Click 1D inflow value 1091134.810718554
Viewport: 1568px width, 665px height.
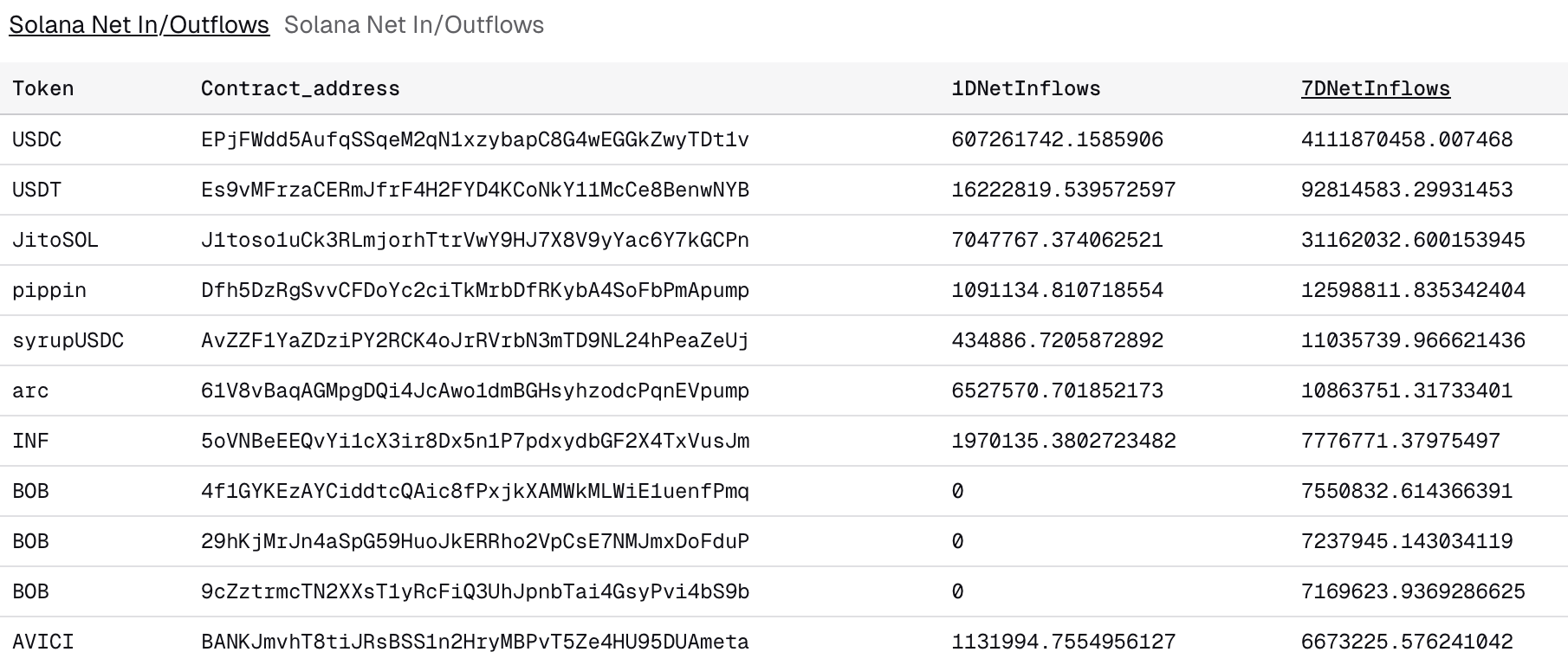coord(1057,290)
